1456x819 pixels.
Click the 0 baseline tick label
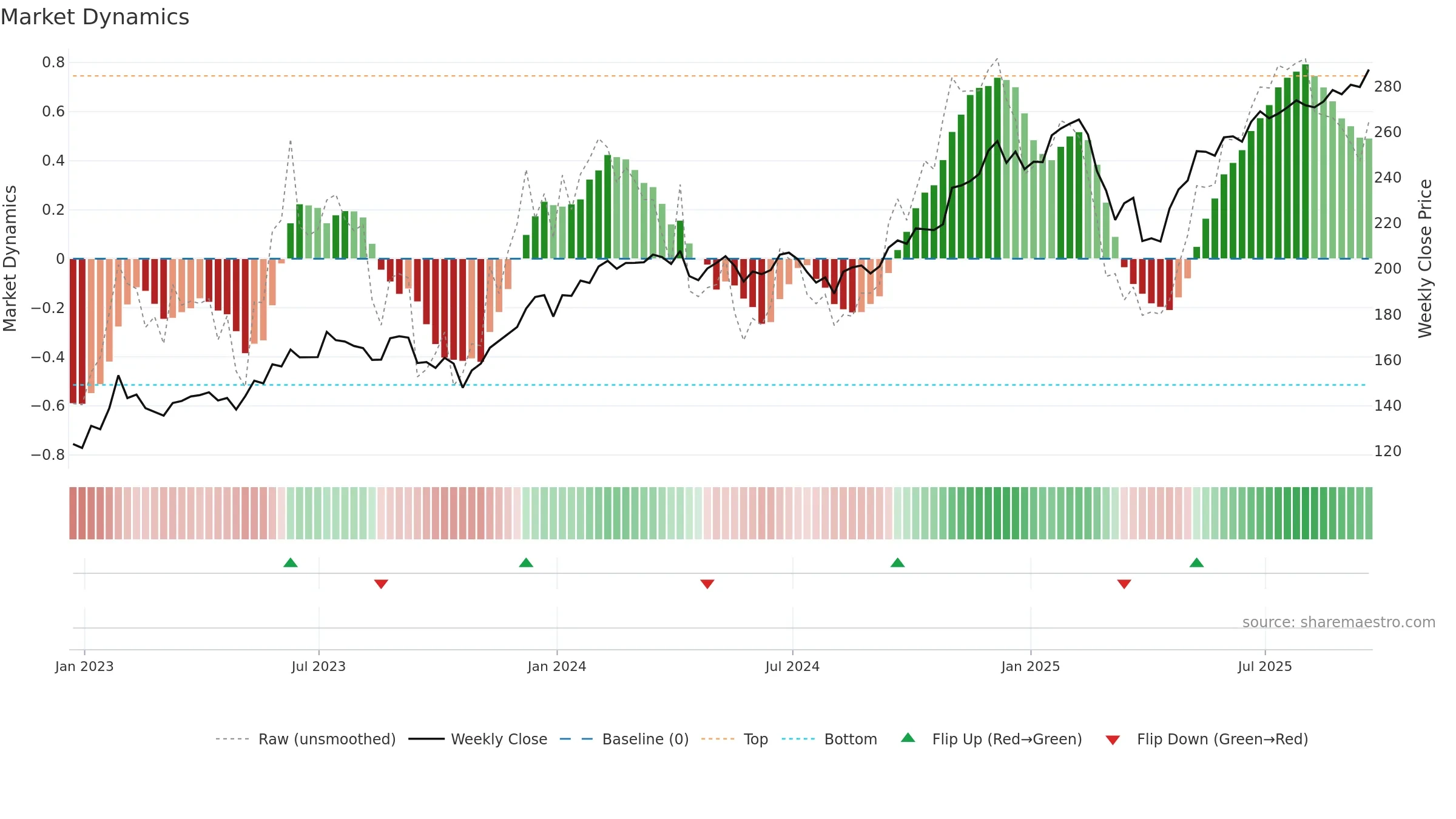[x=60, y=259]
